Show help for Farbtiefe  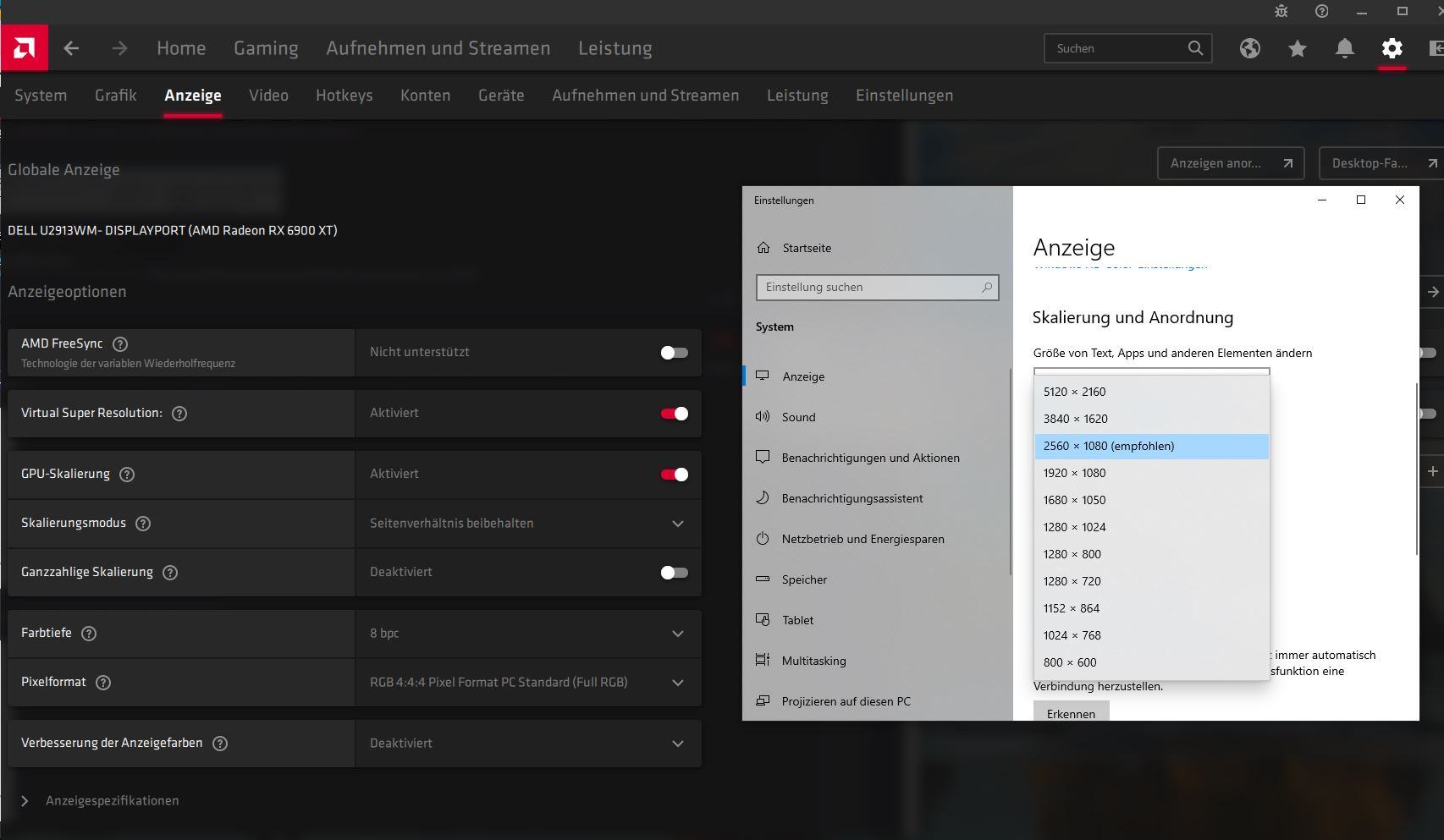coord(89,634)
